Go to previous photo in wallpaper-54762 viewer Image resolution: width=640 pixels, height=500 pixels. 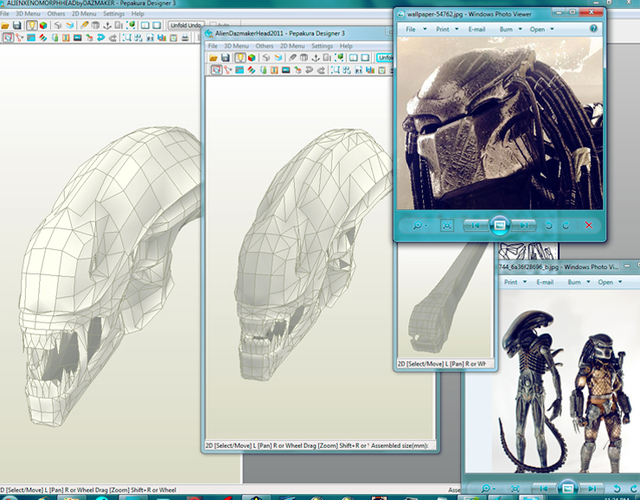(476, 225)
